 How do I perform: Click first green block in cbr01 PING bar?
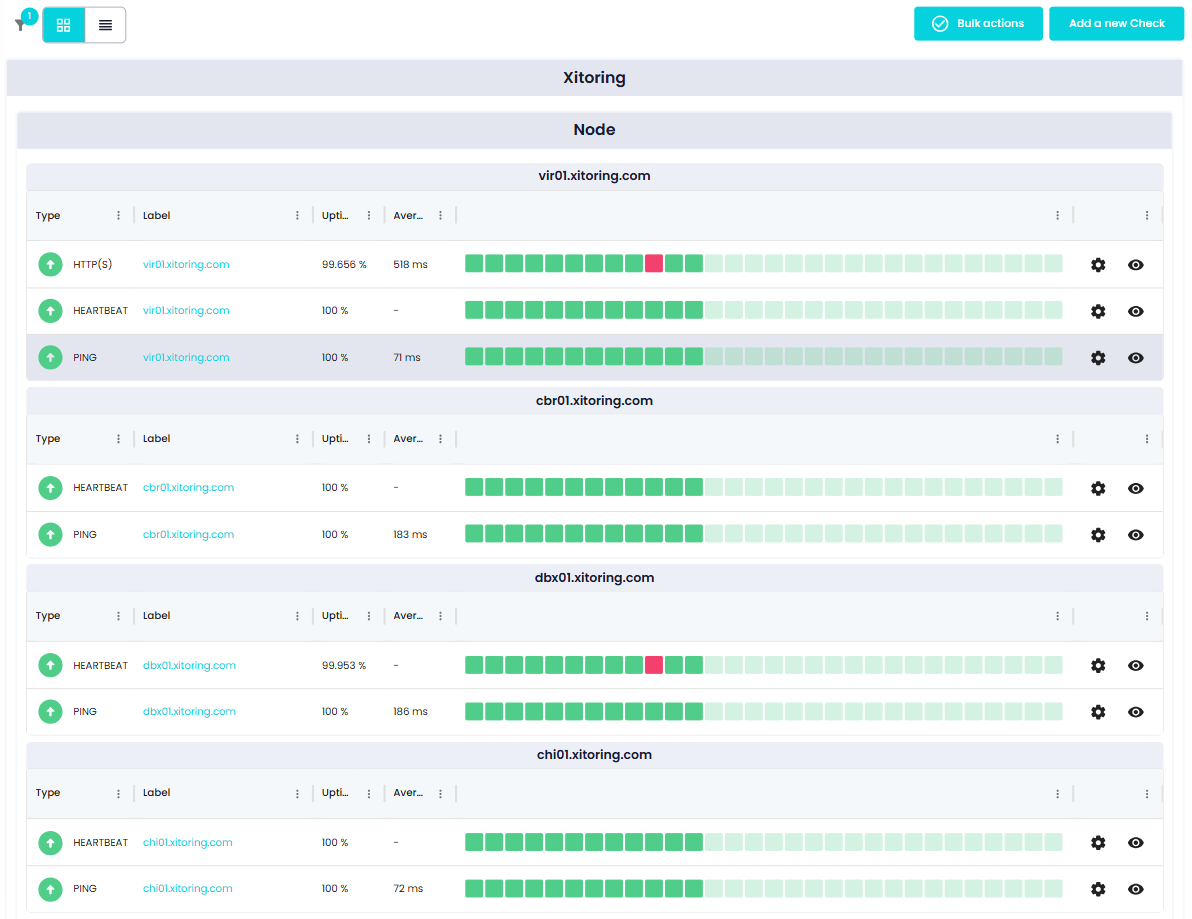click(474, 534)
